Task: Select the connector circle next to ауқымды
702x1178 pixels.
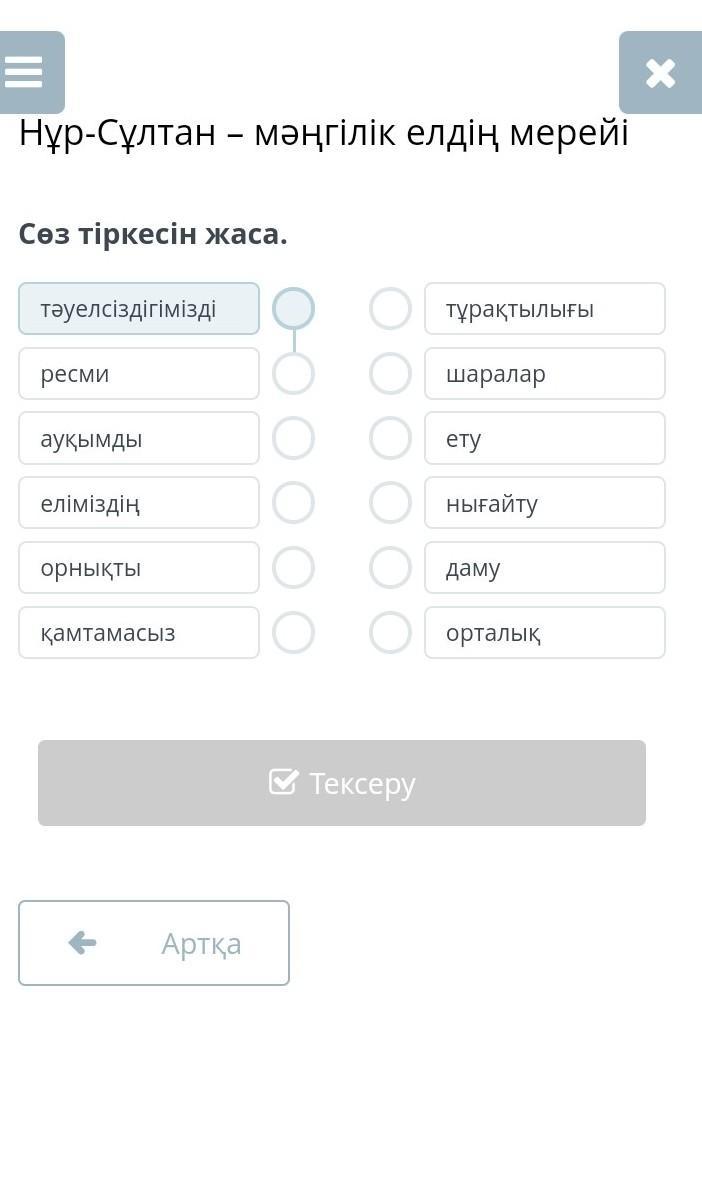Action: (293, 438)
